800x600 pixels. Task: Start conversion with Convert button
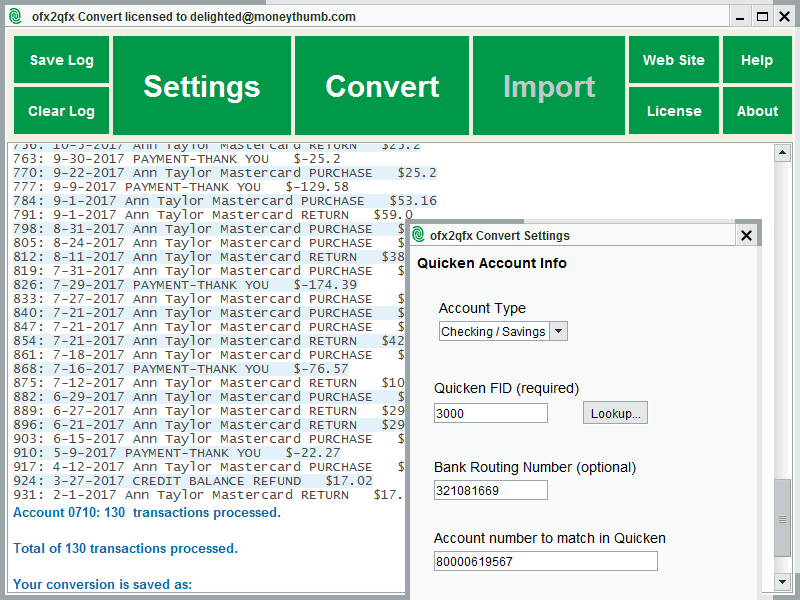382,86
